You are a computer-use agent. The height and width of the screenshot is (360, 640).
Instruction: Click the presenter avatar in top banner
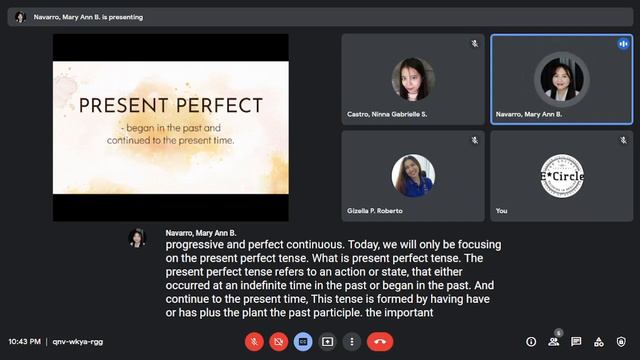pos(20,17)
